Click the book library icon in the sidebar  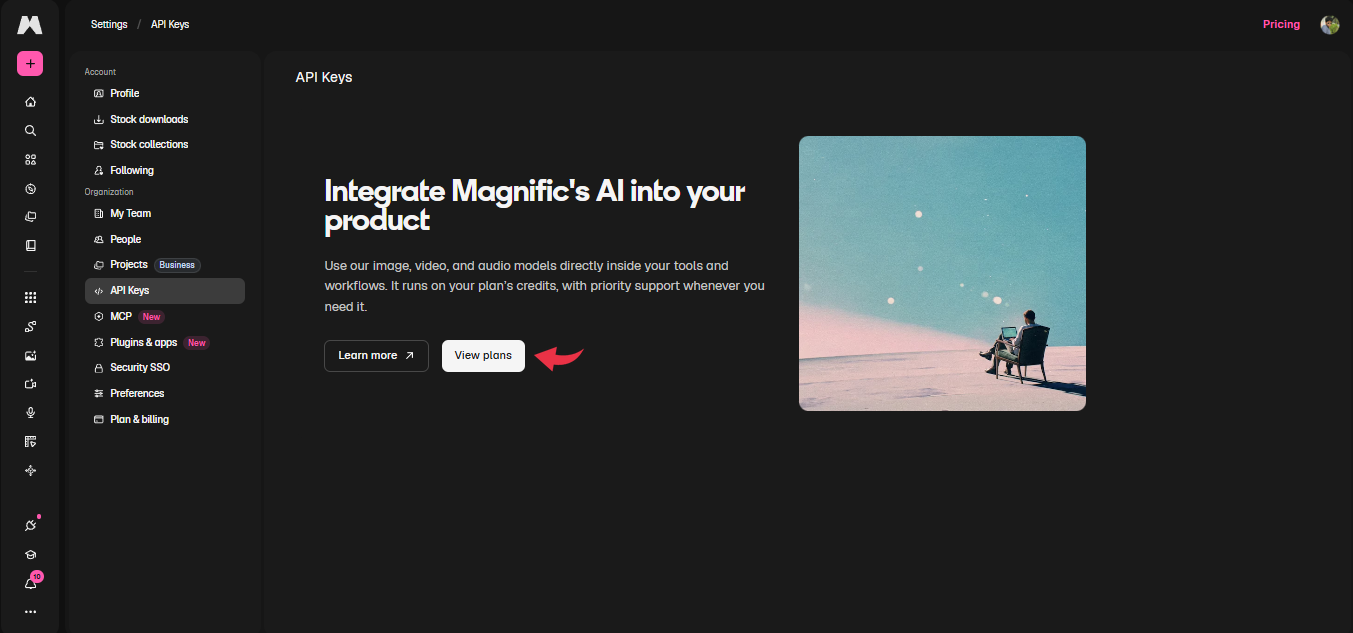30,246
